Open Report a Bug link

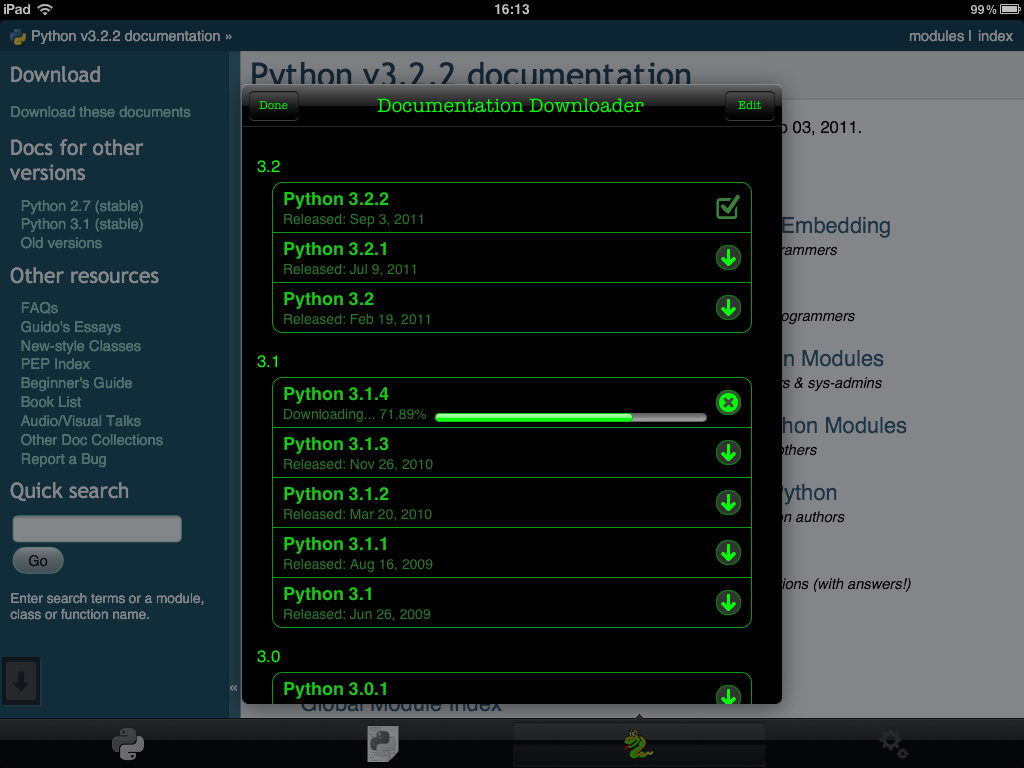coord(63,459)
